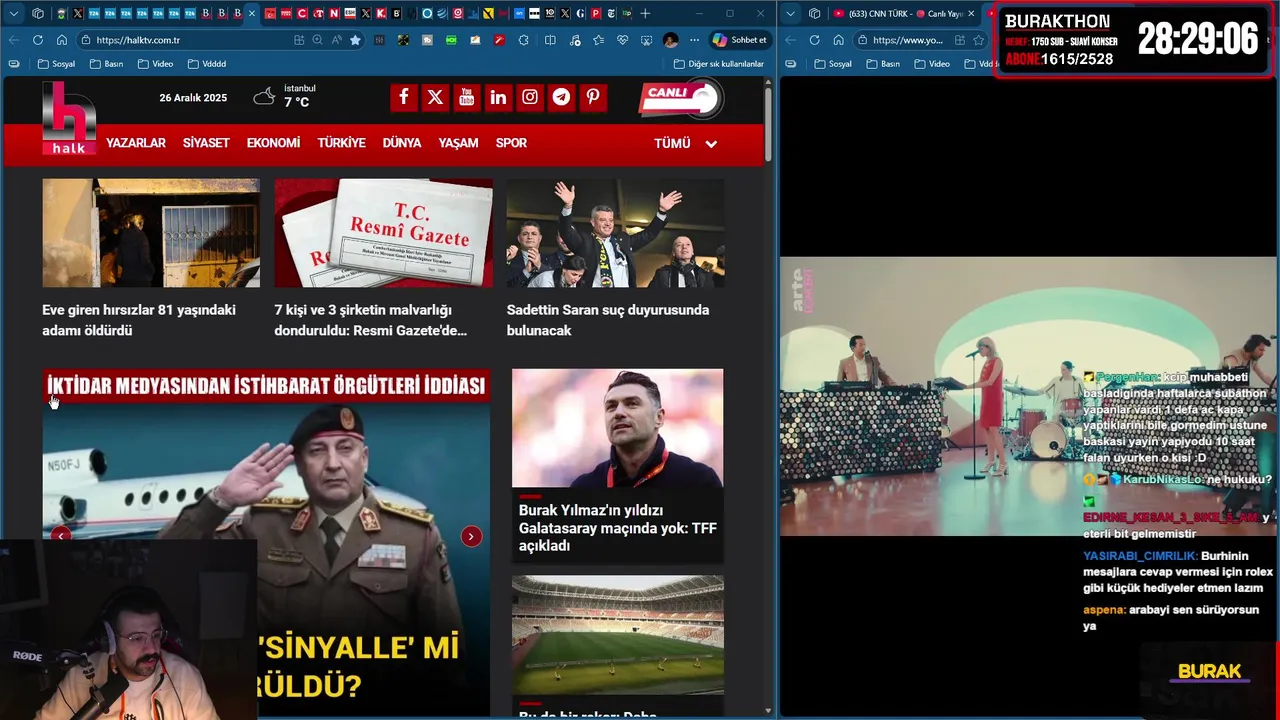Go back in the YouTube window
1280x720 pixels.
[790, 40]
